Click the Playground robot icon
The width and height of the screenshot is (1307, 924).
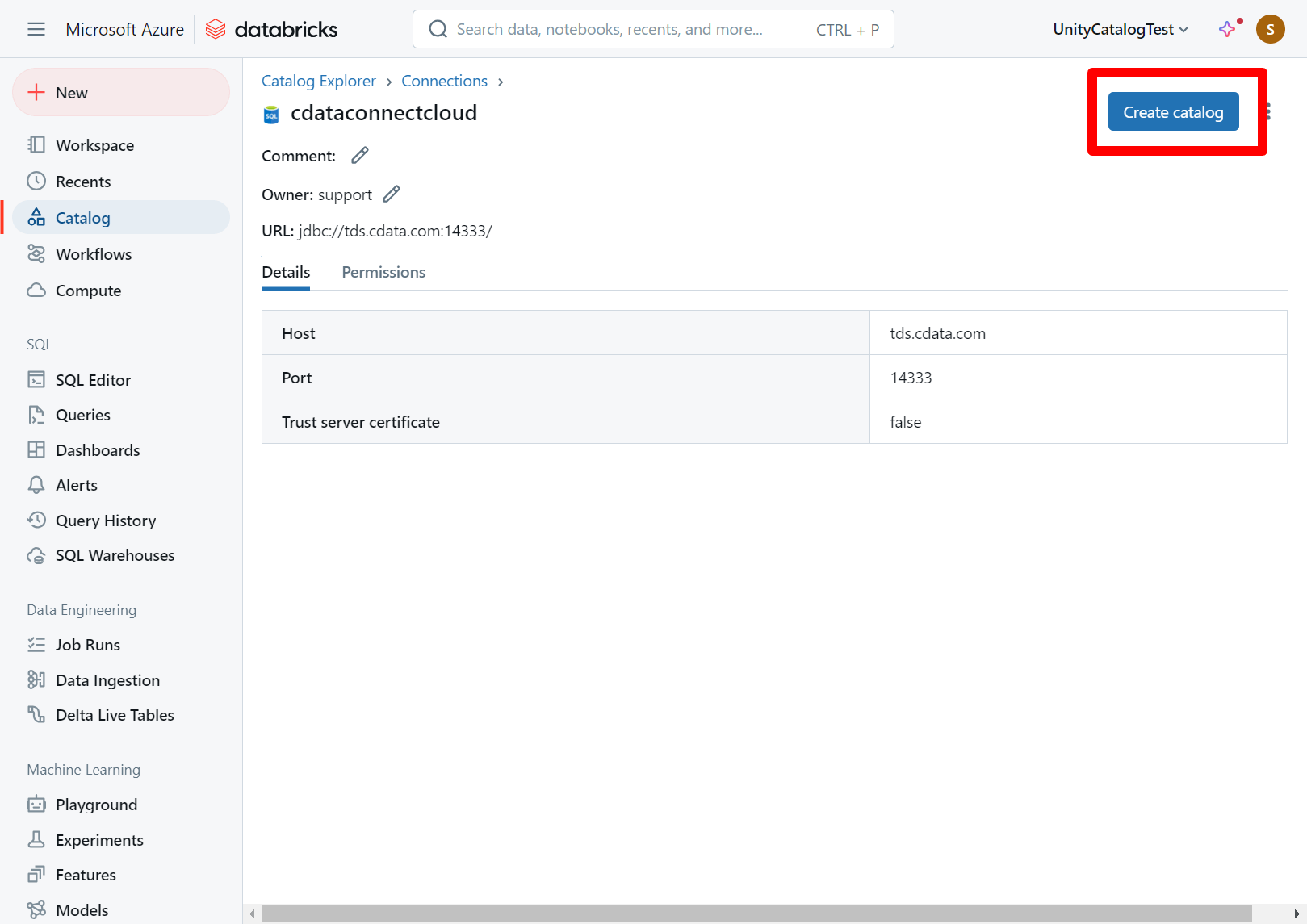[x=36, y=804]
